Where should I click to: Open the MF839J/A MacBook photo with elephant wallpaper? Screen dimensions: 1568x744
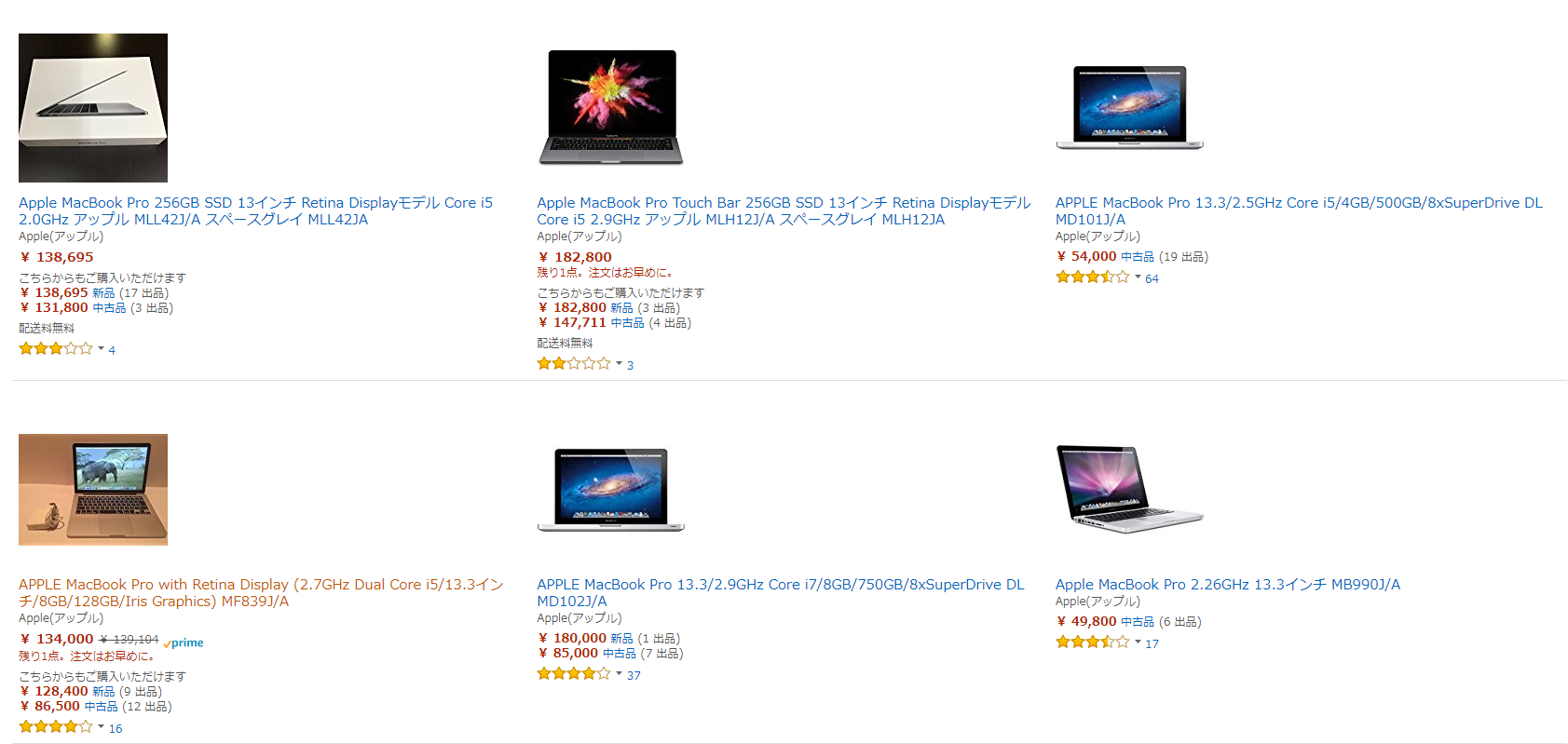pos(93,490)
